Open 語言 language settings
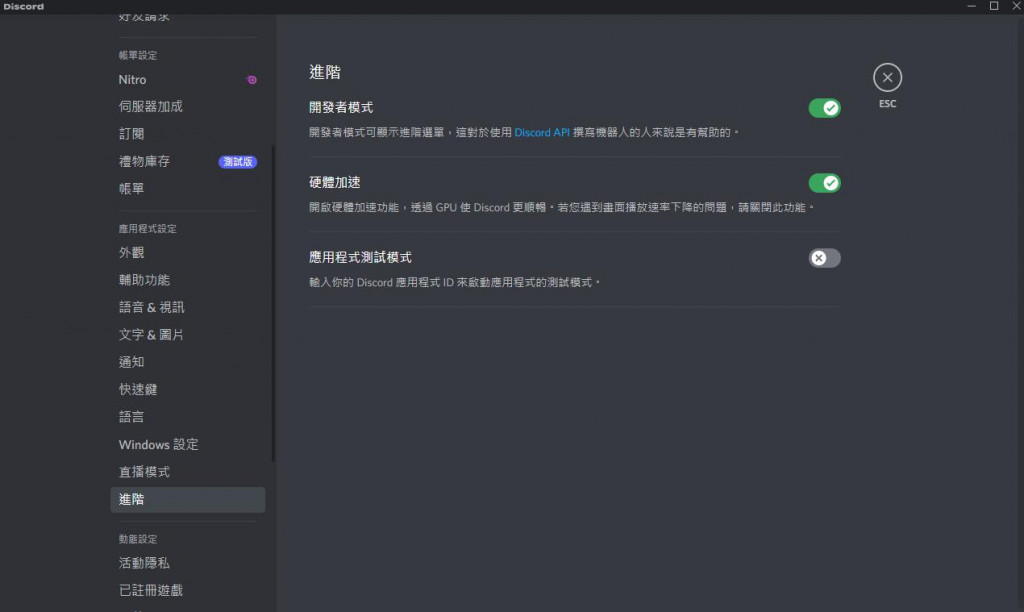The height and width of the screenshot is (612, 1024). (x=187, y=417)
